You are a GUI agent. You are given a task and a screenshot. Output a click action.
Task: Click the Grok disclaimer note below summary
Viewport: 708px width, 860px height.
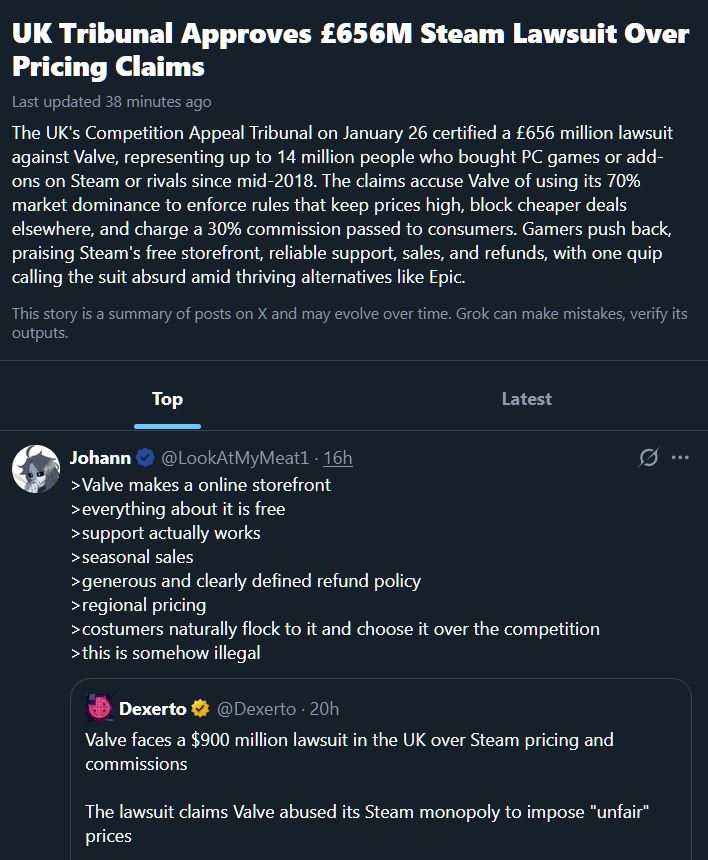[350, 323]
